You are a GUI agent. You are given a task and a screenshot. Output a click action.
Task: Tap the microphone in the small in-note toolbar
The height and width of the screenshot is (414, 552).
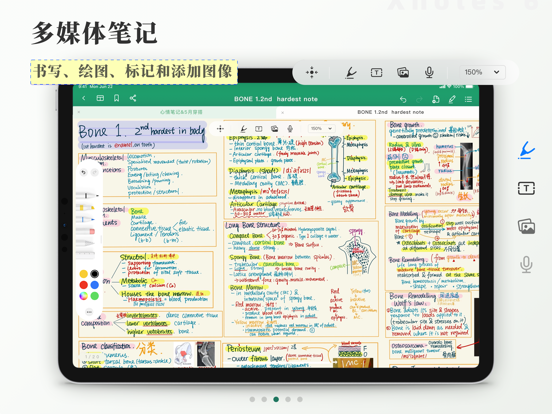[x=290, y=129]
